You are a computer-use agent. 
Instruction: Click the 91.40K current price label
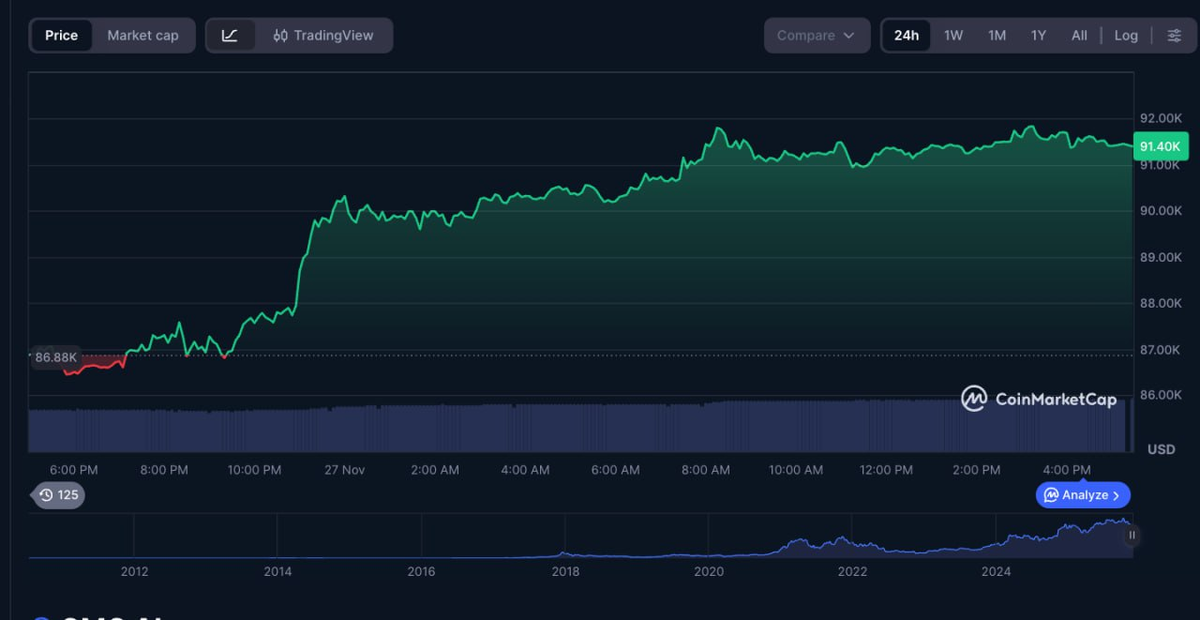[x=1160, y=146]
